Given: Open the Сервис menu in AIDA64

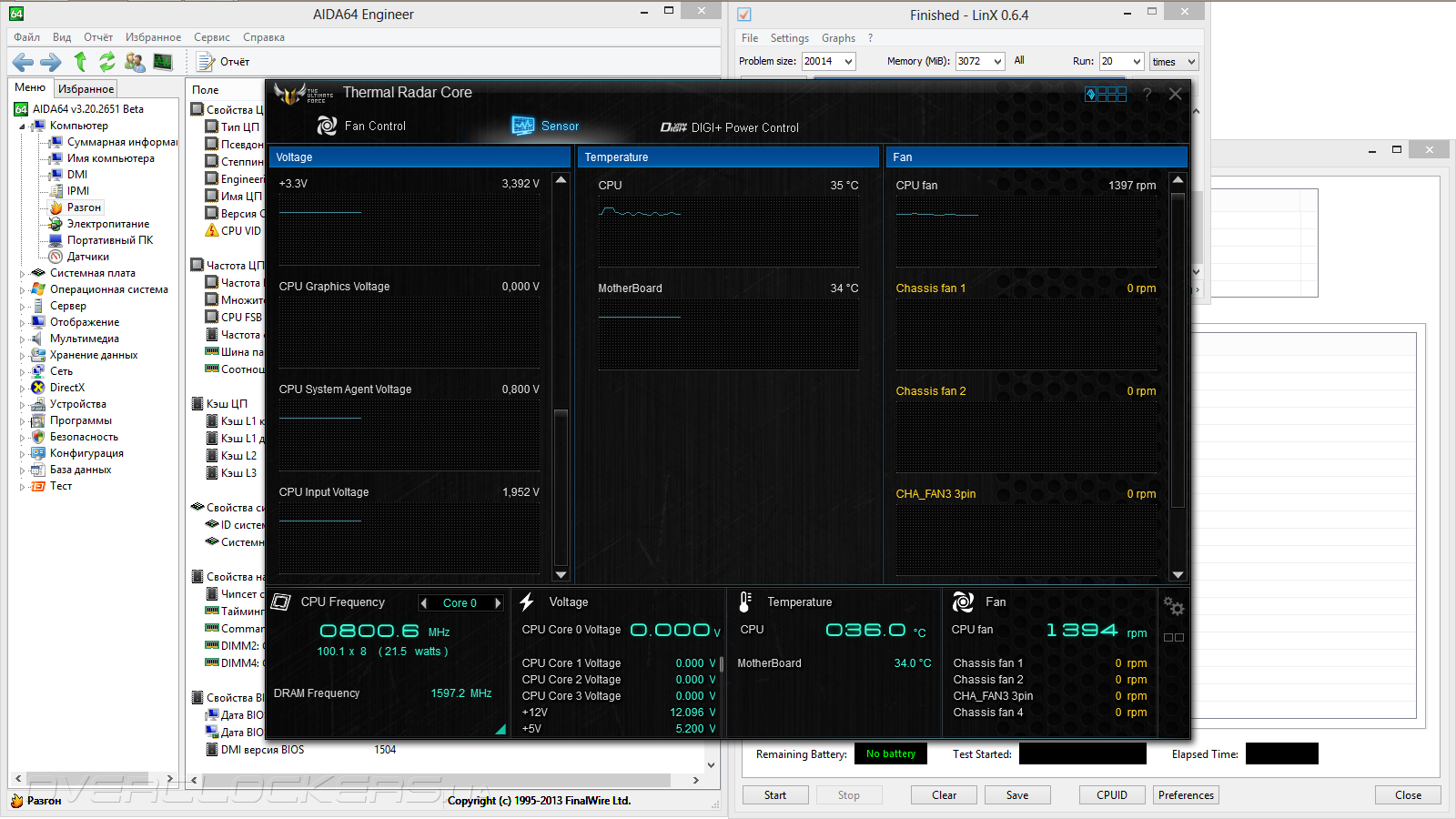Looking at the screenshot, I should click(x=211, y=37).
